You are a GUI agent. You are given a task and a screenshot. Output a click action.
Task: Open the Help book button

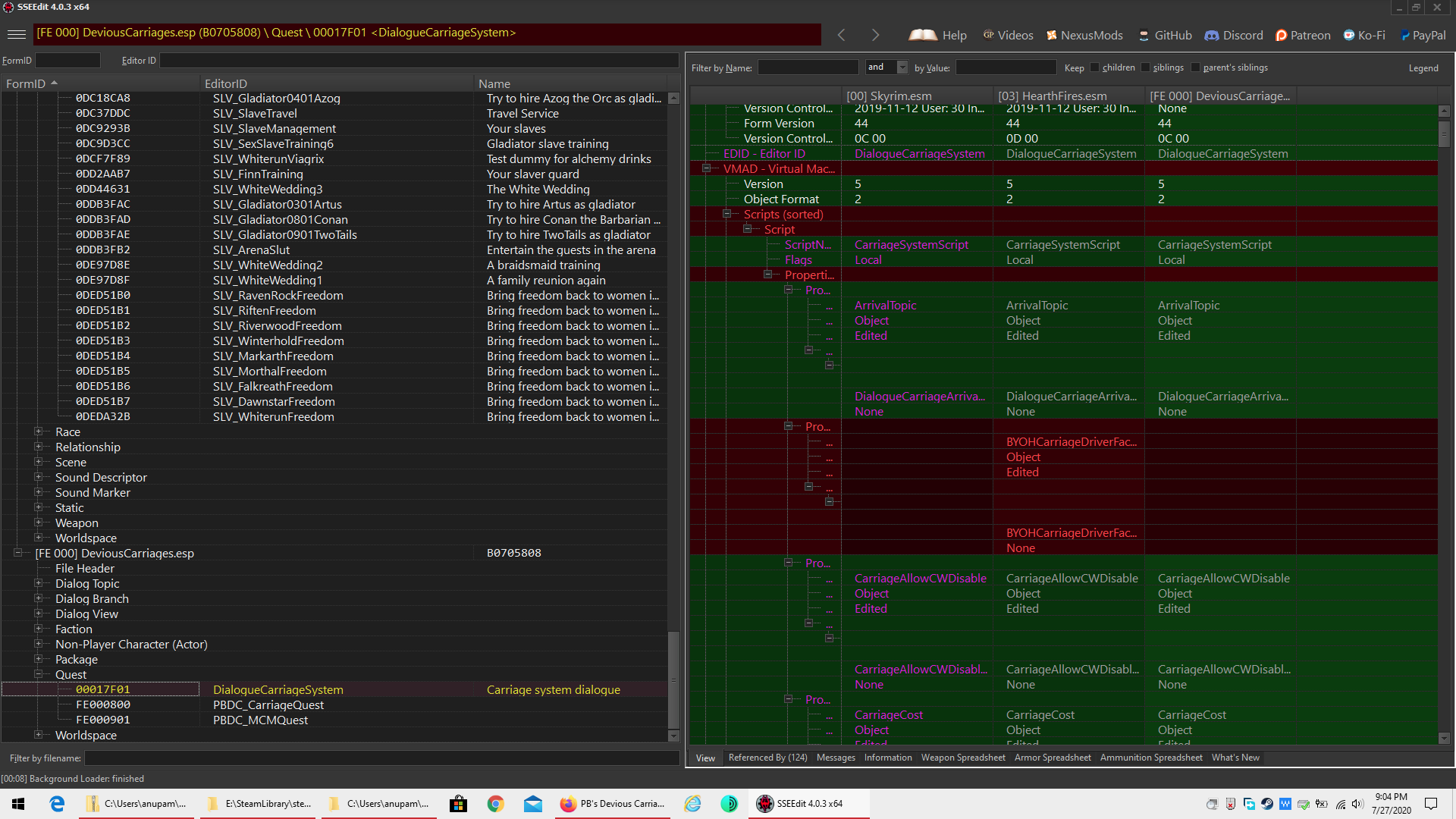click(x=937, y=35)
